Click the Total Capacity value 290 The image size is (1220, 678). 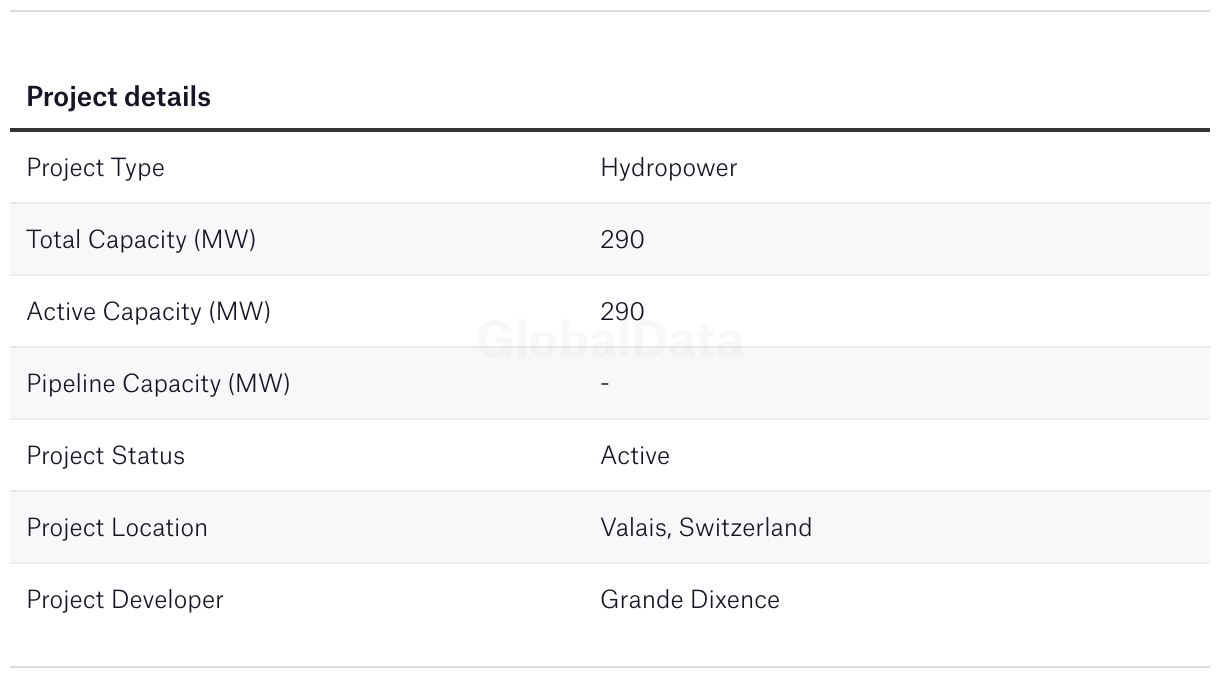pyautogui.click(x=622, y=240)
